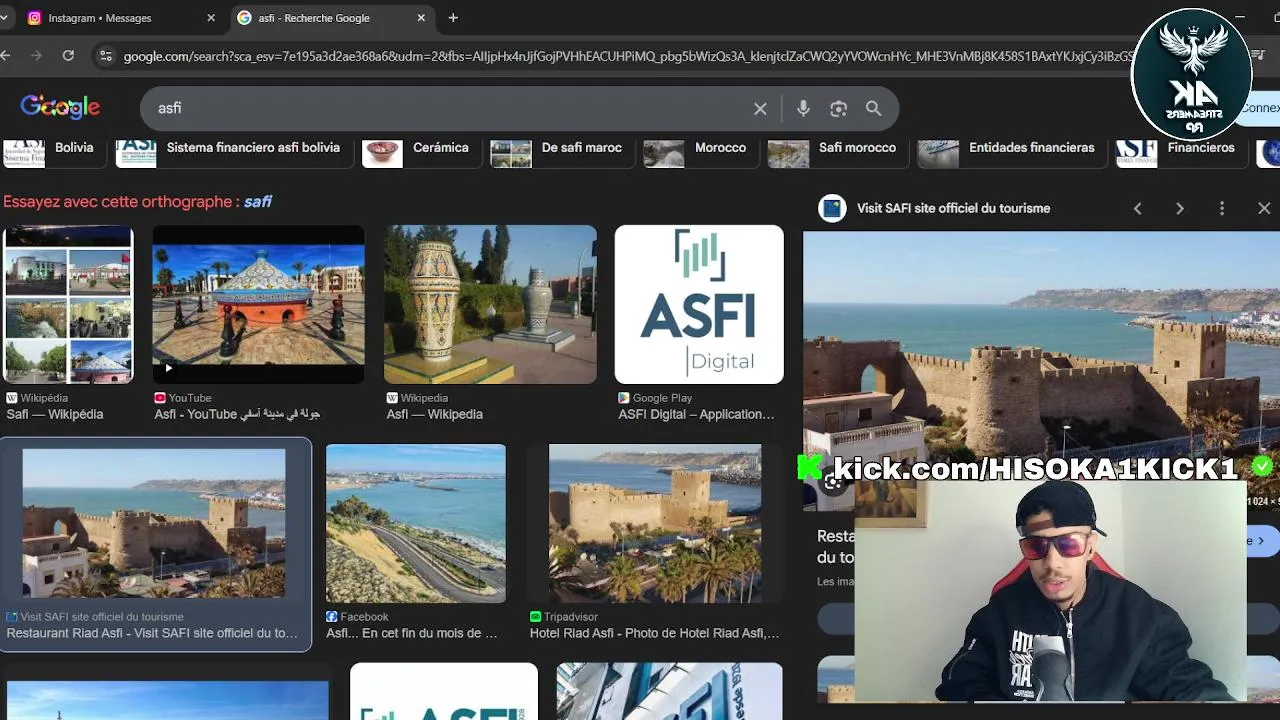Open Hotel Riad Asfi - Photo link
The image size is (1280, 720).
click(x=655, y=633)
